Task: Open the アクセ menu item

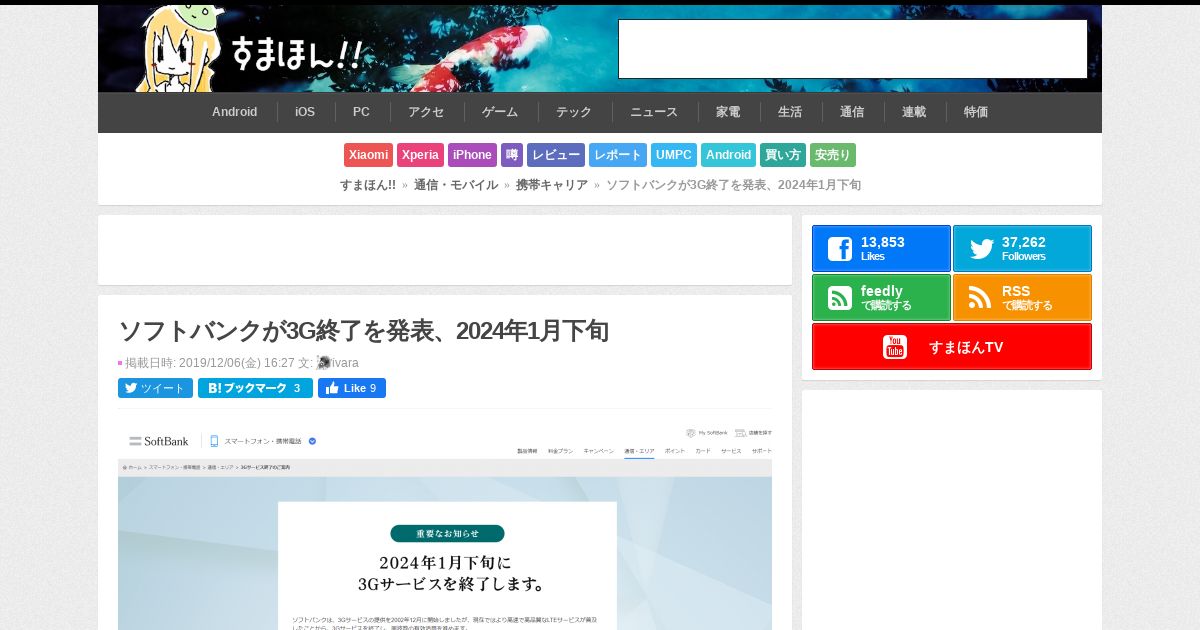Action: pyautogui.click(x=426, y=112)
